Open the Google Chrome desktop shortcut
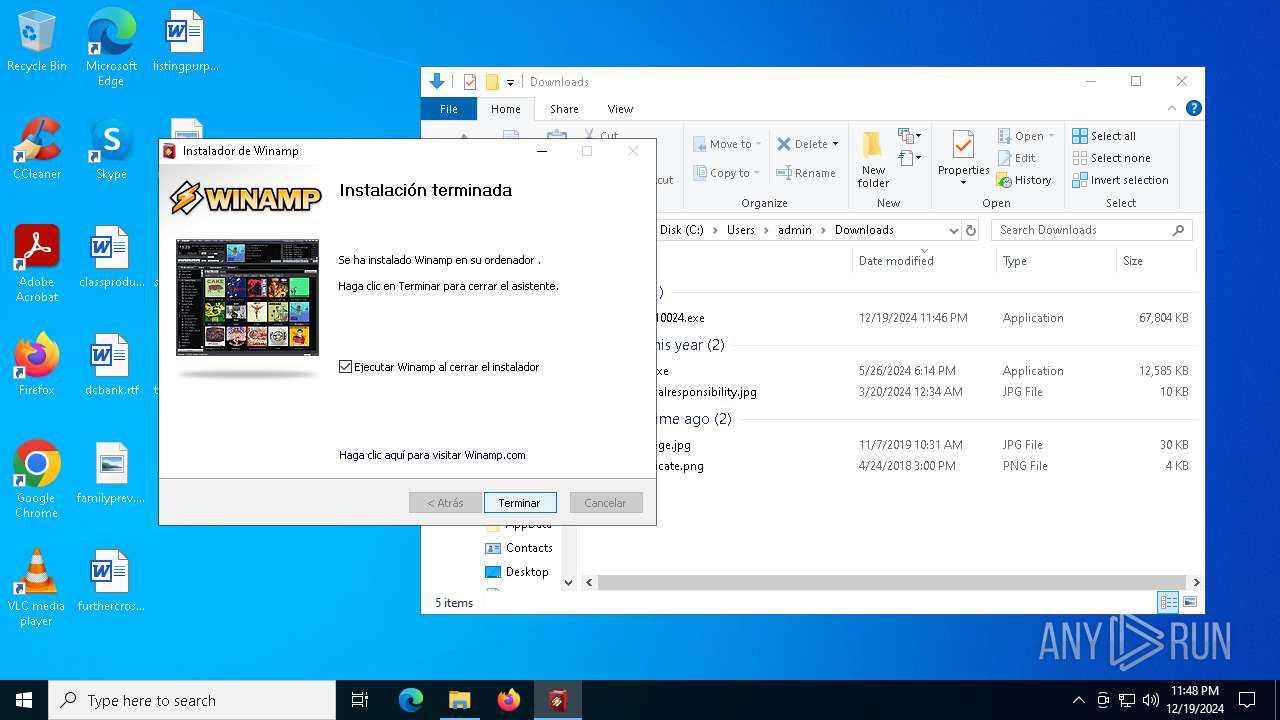 [37, 479]
